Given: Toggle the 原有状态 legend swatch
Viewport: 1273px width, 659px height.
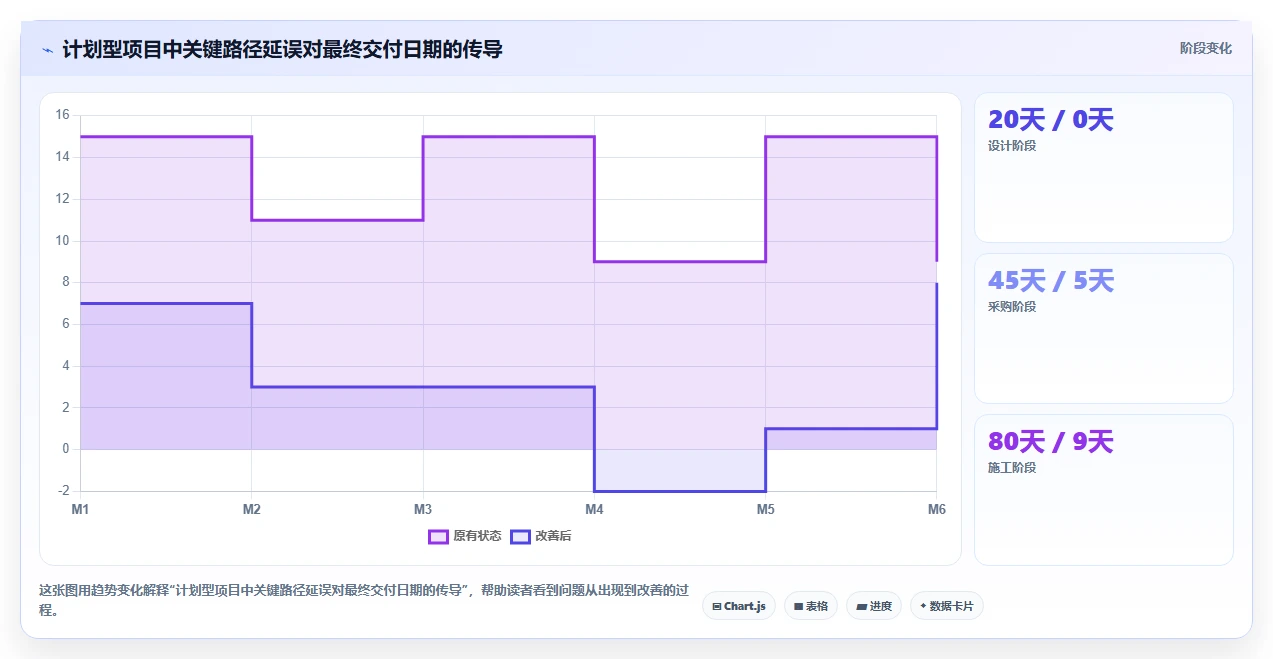Looking at the screenshot, I should point(438,536).
